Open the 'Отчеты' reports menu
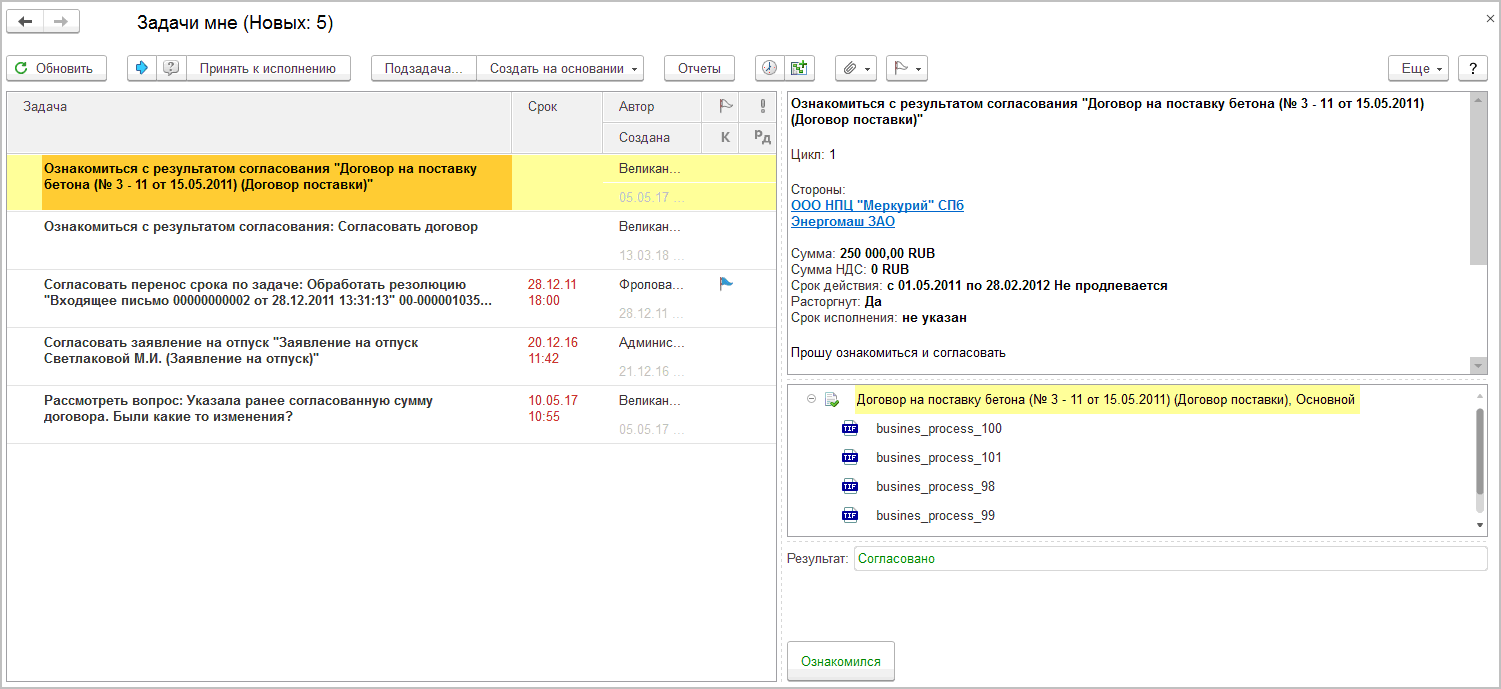Image resolution: width=1501 pixels, height=689 pixels. (699, 68)
